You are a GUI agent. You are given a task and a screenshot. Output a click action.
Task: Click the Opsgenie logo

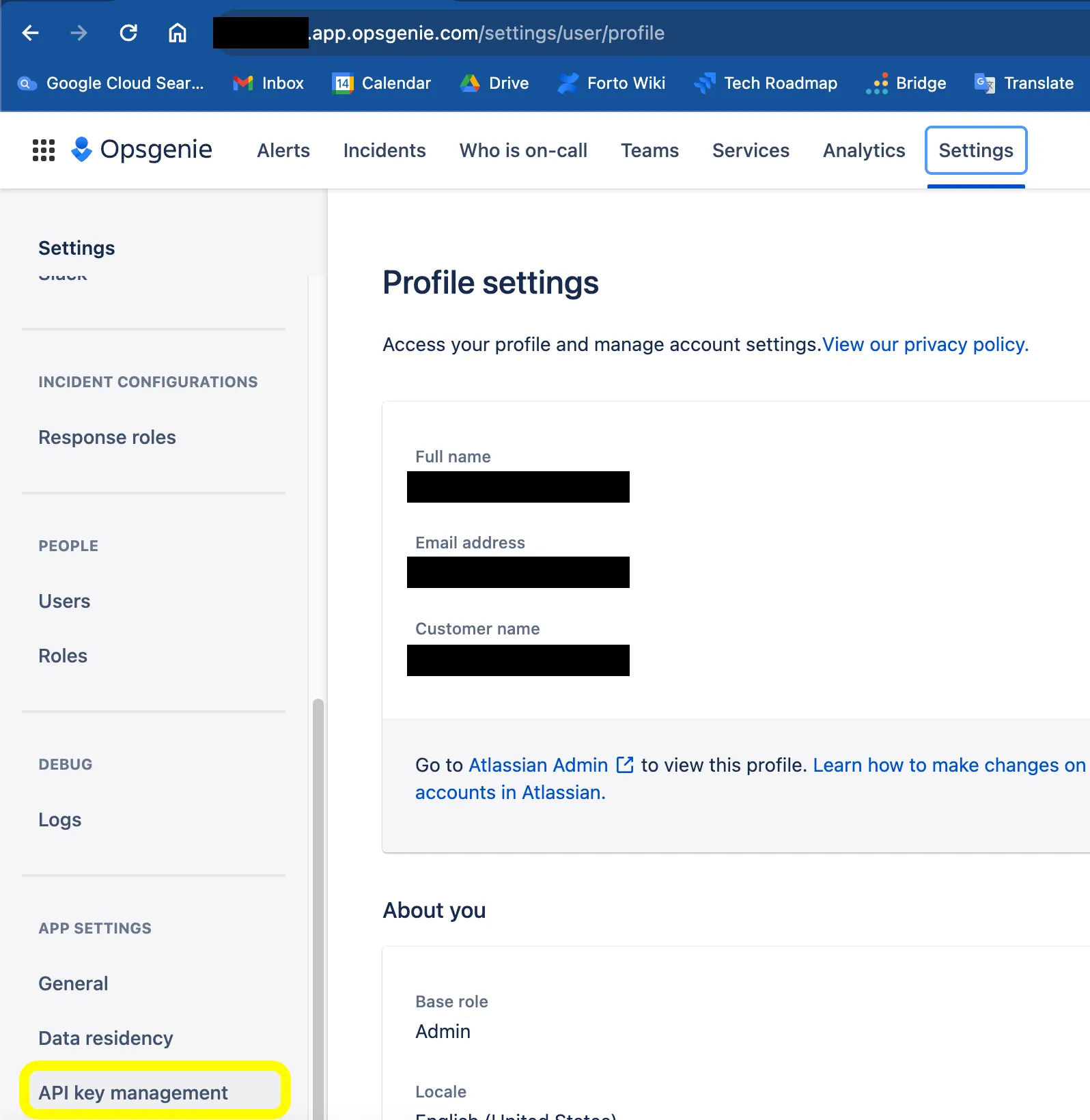tap(142, 150)
